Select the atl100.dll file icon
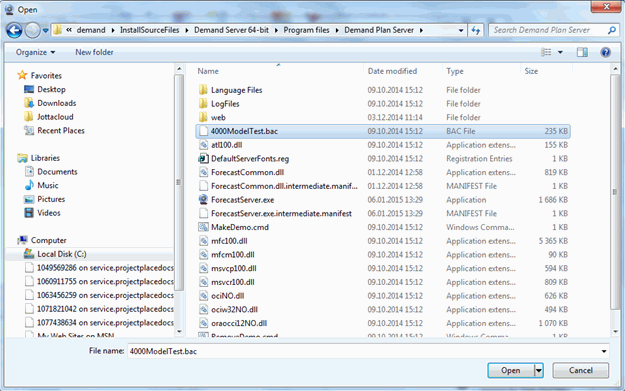The image size is (625, 391). coord(203,145)
